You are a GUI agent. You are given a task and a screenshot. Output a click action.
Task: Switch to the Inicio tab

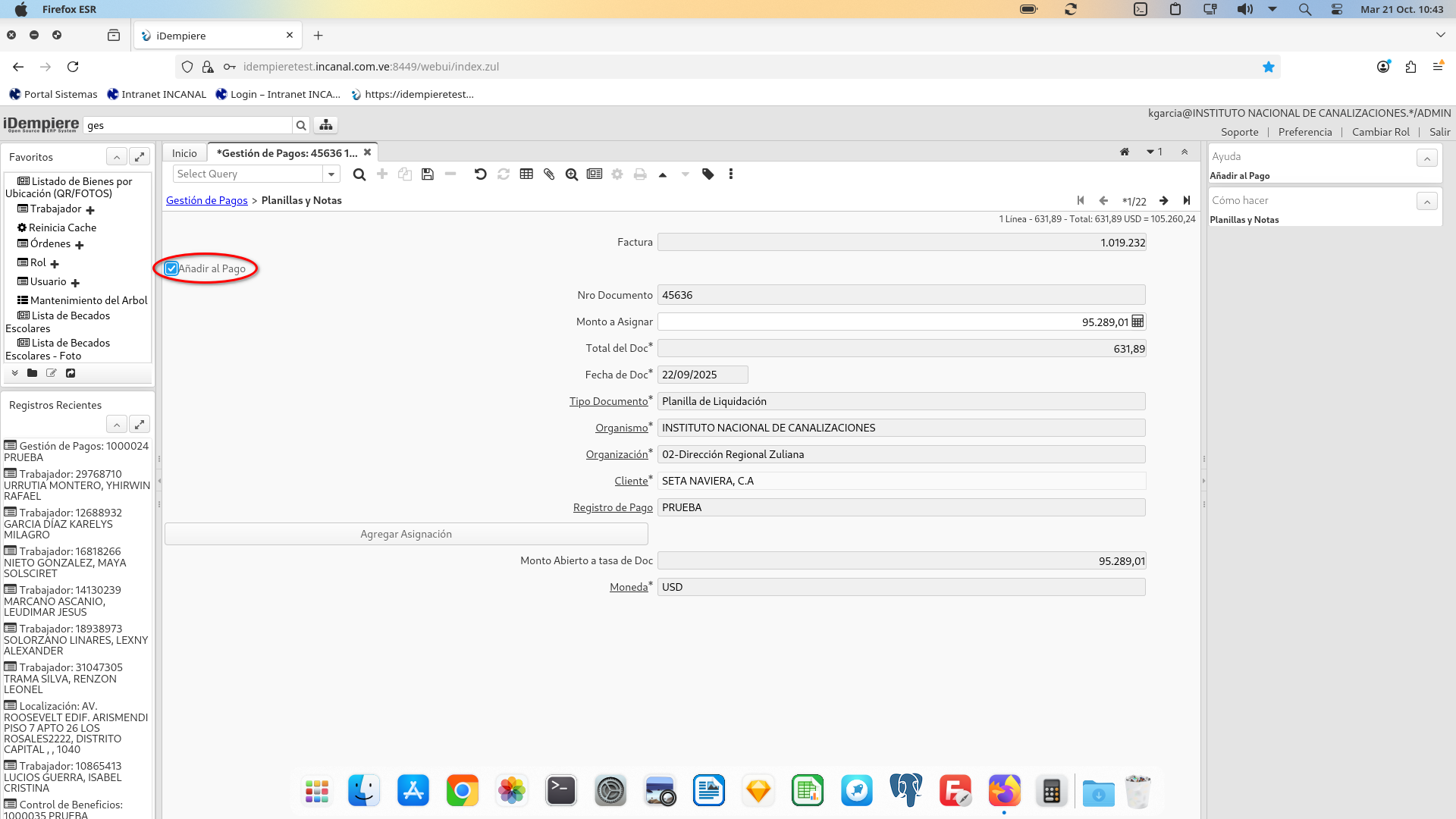coord(184,153)
